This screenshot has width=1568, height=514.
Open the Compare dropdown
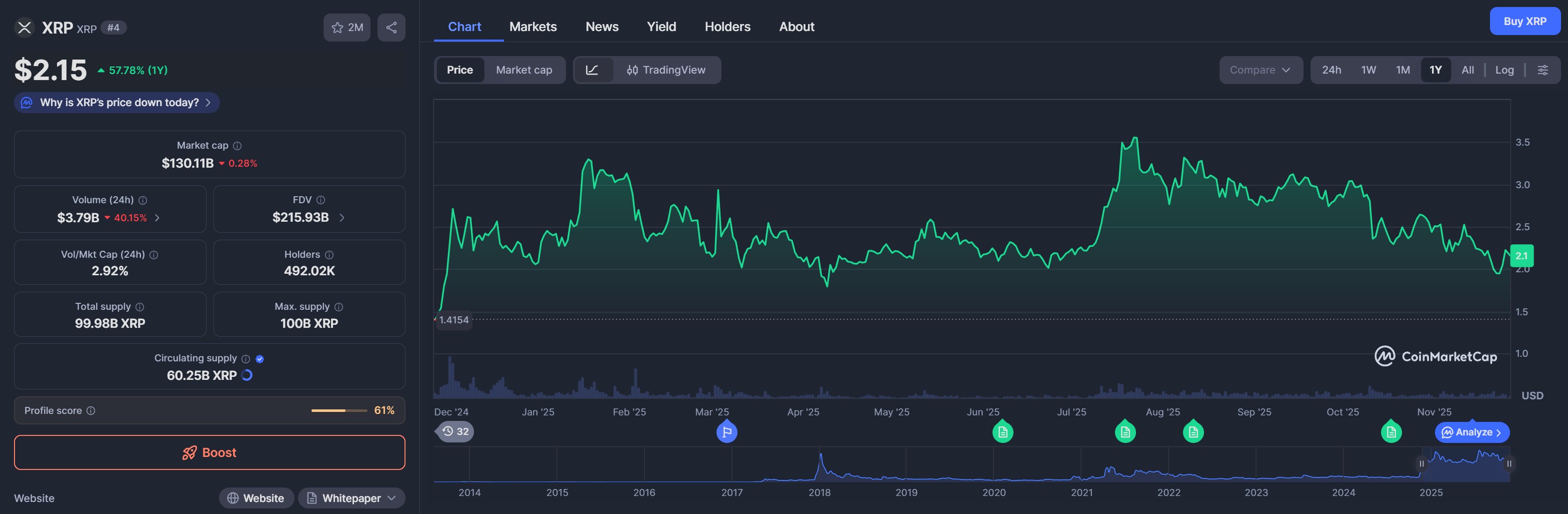click(1259, 70)
